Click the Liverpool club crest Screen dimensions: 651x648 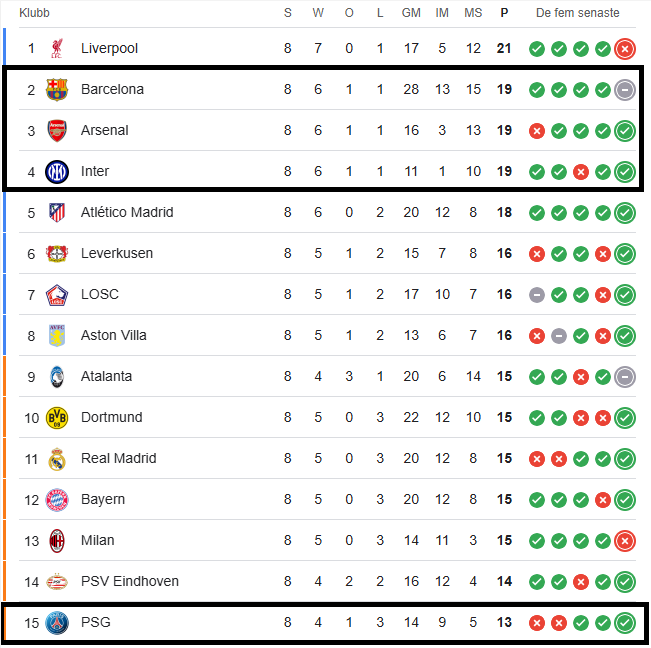tap(57, 49)
